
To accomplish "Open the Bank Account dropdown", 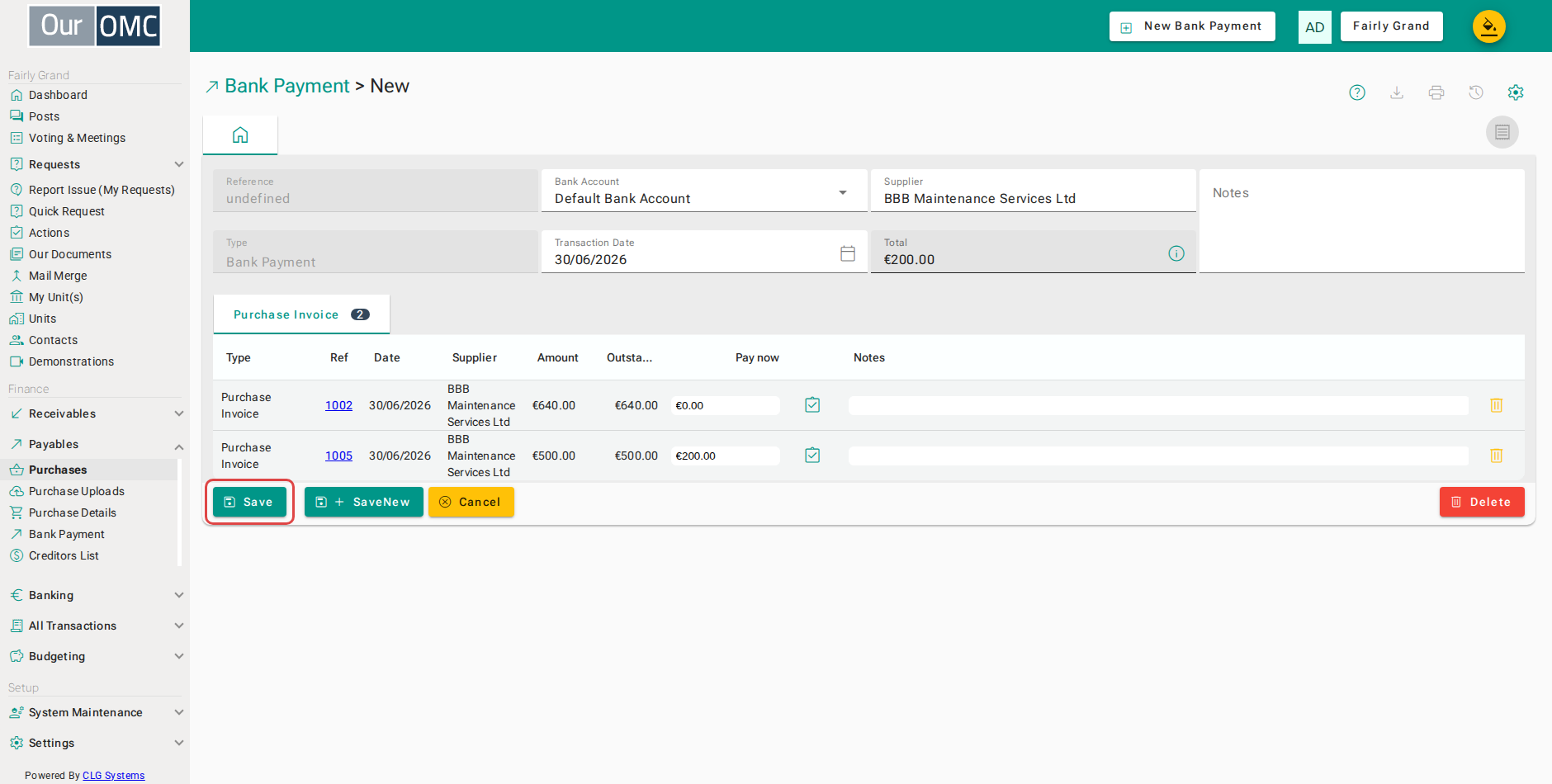I will 704,191.
